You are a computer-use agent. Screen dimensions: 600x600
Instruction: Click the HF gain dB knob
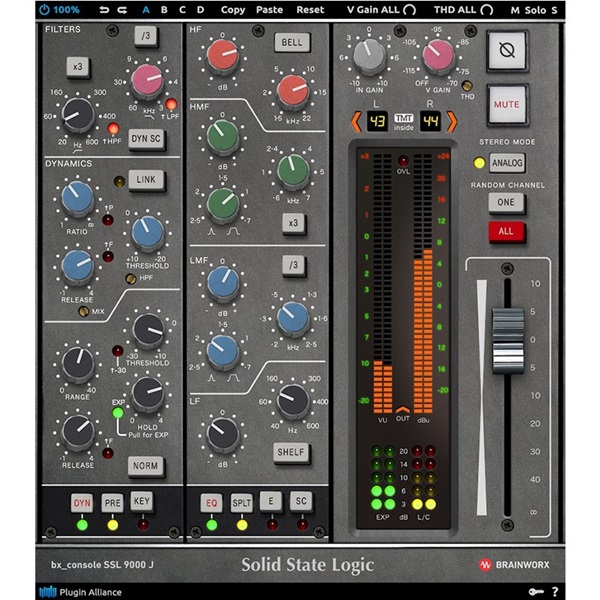click(223, 56)
